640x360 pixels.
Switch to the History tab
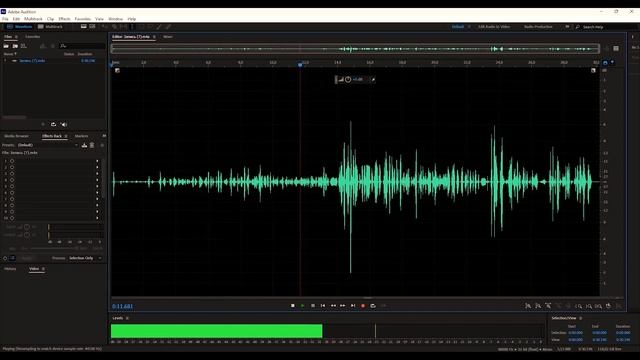(x=10, y=269)
